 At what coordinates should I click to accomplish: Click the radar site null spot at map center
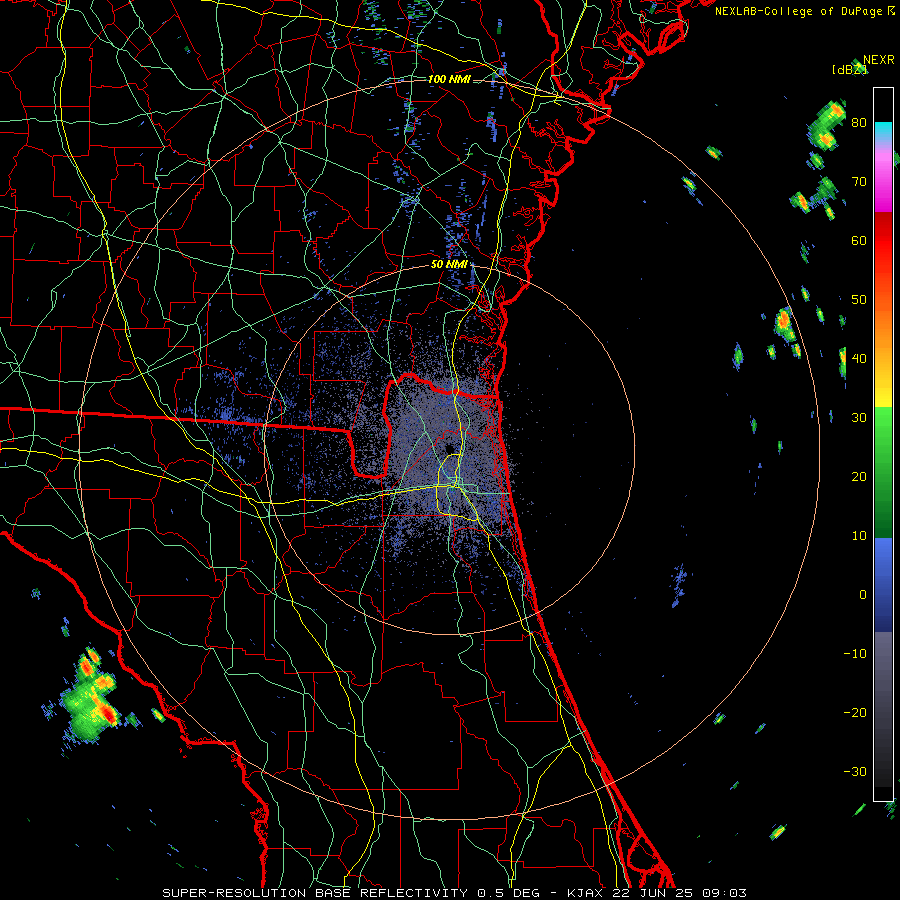(449, 449)
